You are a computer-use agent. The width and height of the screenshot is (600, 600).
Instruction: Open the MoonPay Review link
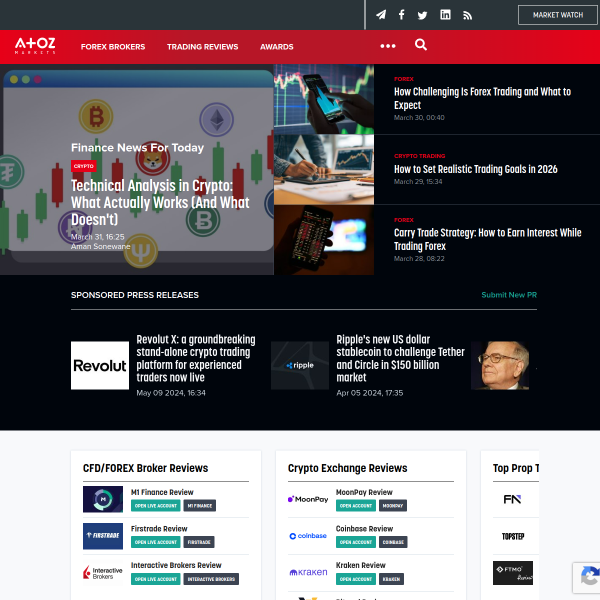click(364, 492)
